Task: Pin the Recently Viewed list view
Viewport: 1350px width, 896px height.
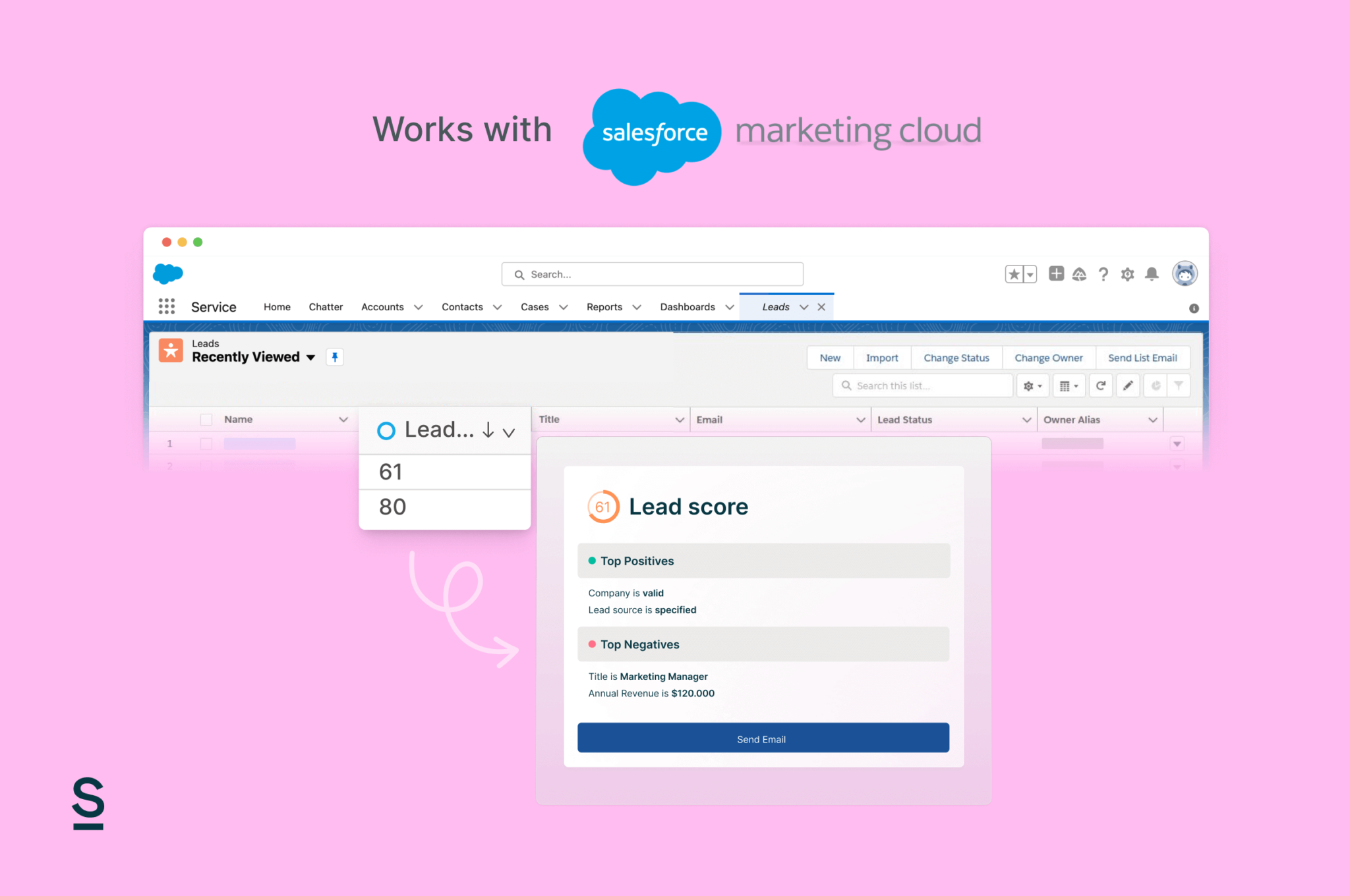Action: click(335, 356)
